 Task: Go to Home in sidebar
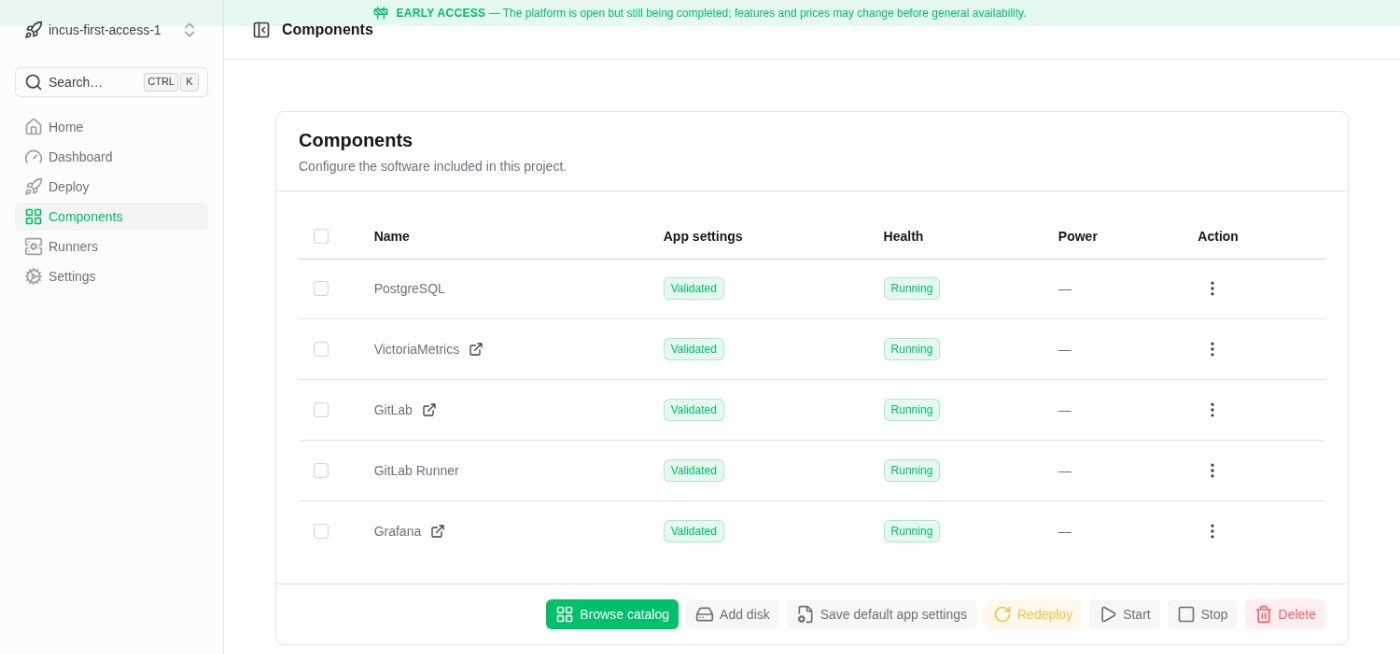[x=111, y=127]
